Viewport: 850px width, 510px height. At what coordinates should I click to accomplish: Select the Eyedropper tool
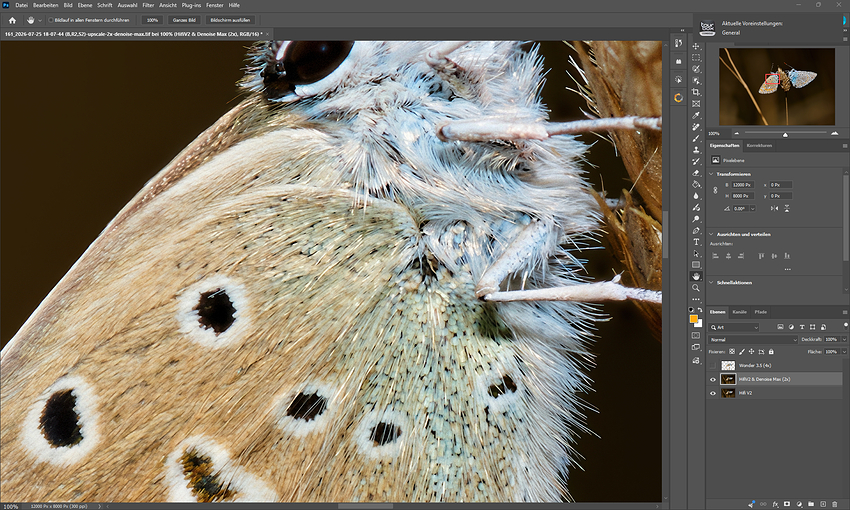click(696, 115)
